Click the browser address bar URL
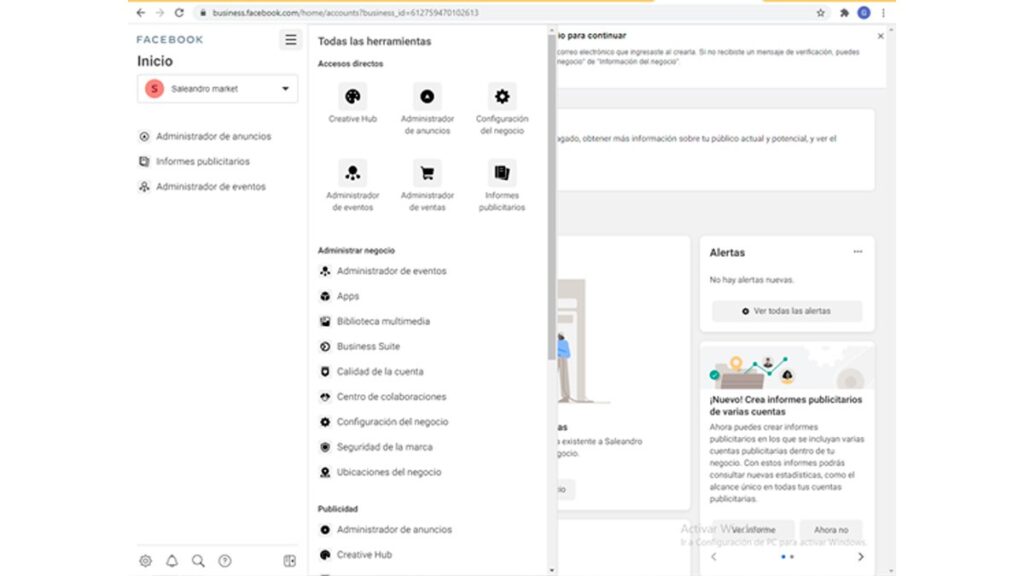The height and width of the screenshot is (576, 1024). [x=345, y=12]
